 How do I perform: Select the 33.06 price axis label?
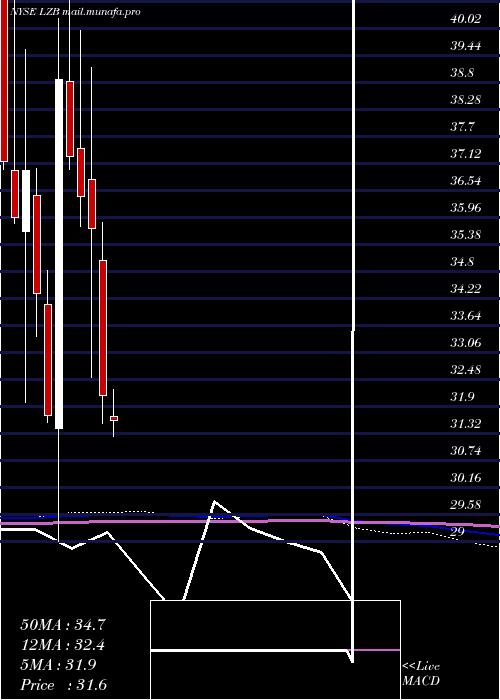pos(466,343)
